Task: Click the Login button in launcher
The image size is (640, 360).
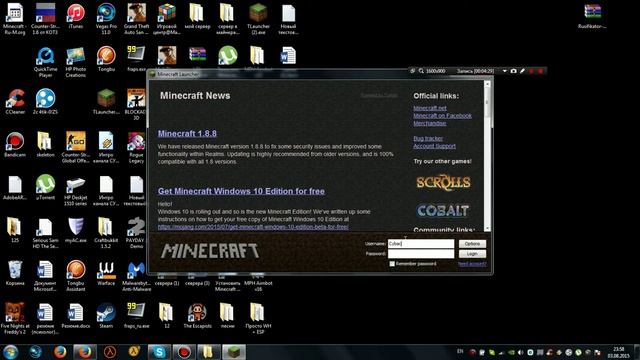Action: [472, 254]
